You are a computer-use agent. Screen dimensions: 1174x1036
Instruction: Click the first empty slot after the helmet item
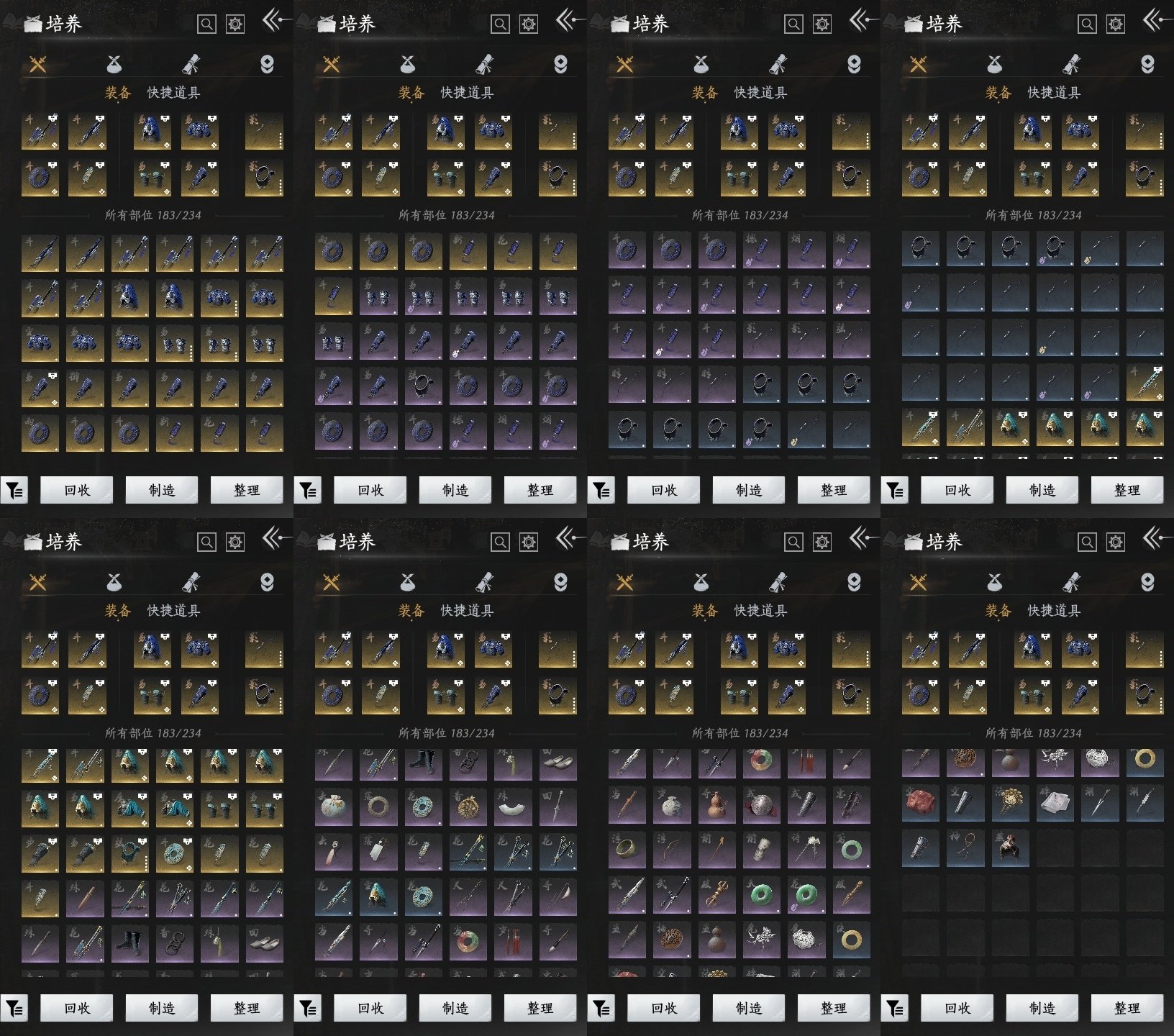(x=1055, y=848)
